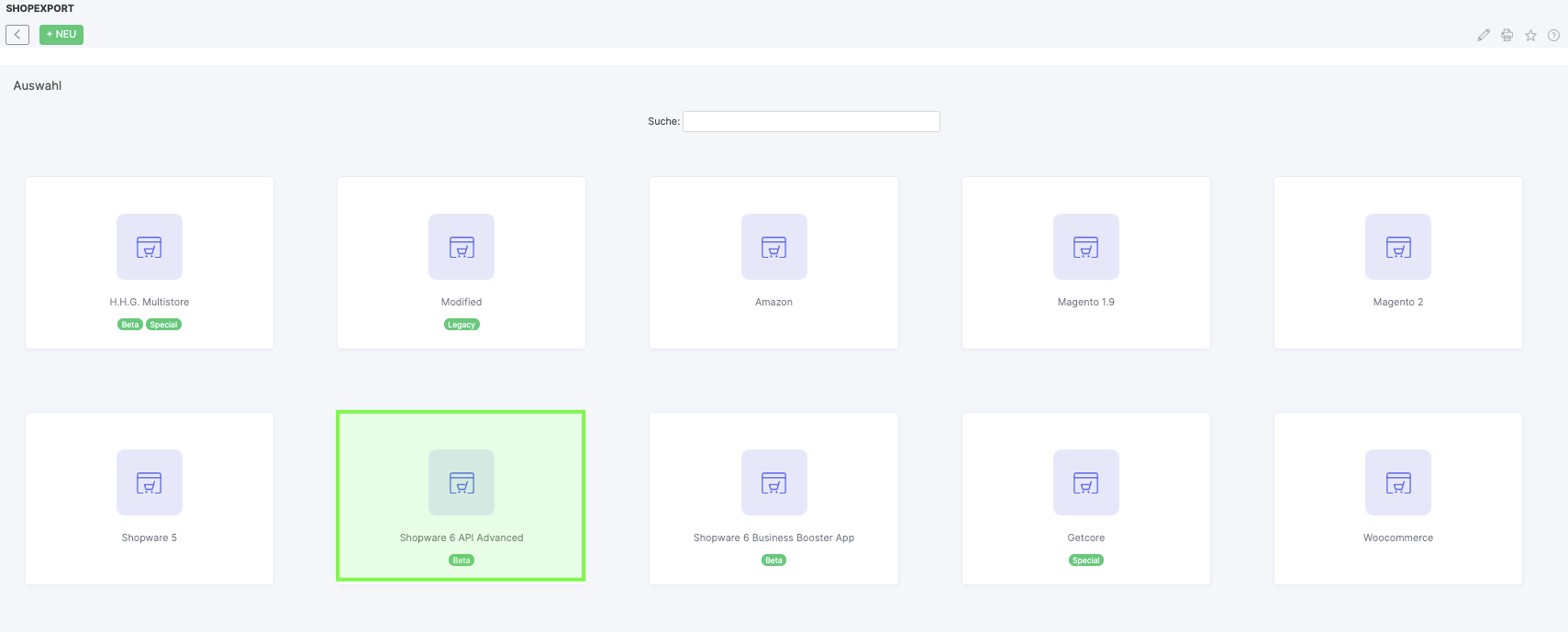Click the Amazon label
The height and width of the screenshot is (632, 1568).
774,302
